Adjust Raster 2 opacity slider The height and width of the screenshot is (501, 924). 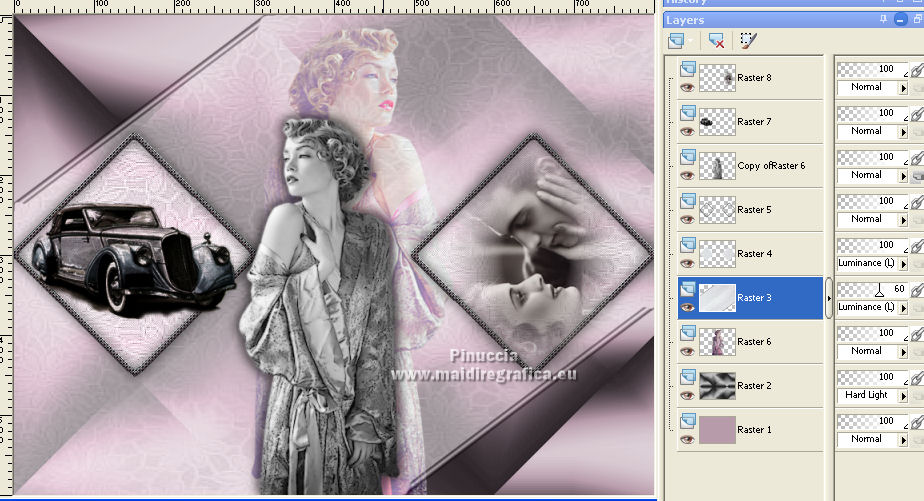[x=872, y=377]
